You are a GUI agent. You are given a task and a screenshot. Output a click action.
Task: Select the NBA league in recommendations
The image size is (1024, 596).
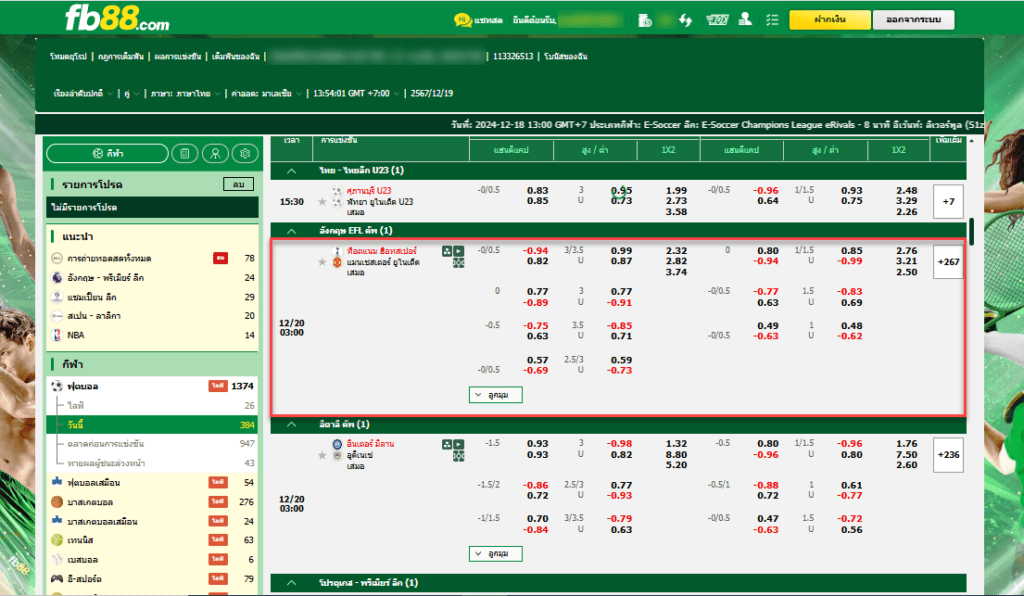point(153,335)
